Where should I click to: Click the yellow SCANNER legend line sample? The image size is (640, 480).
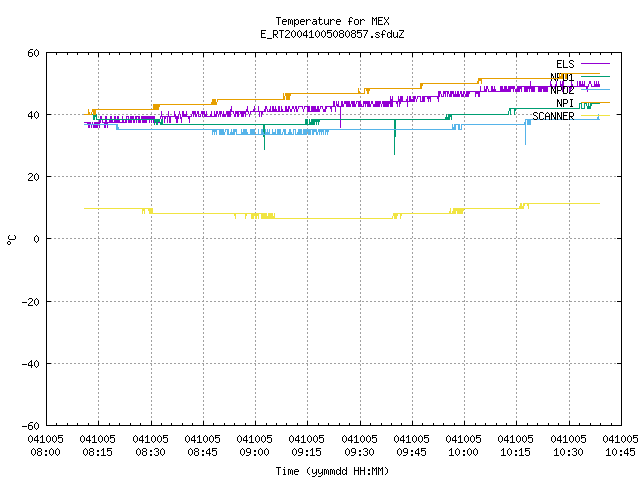595,116
